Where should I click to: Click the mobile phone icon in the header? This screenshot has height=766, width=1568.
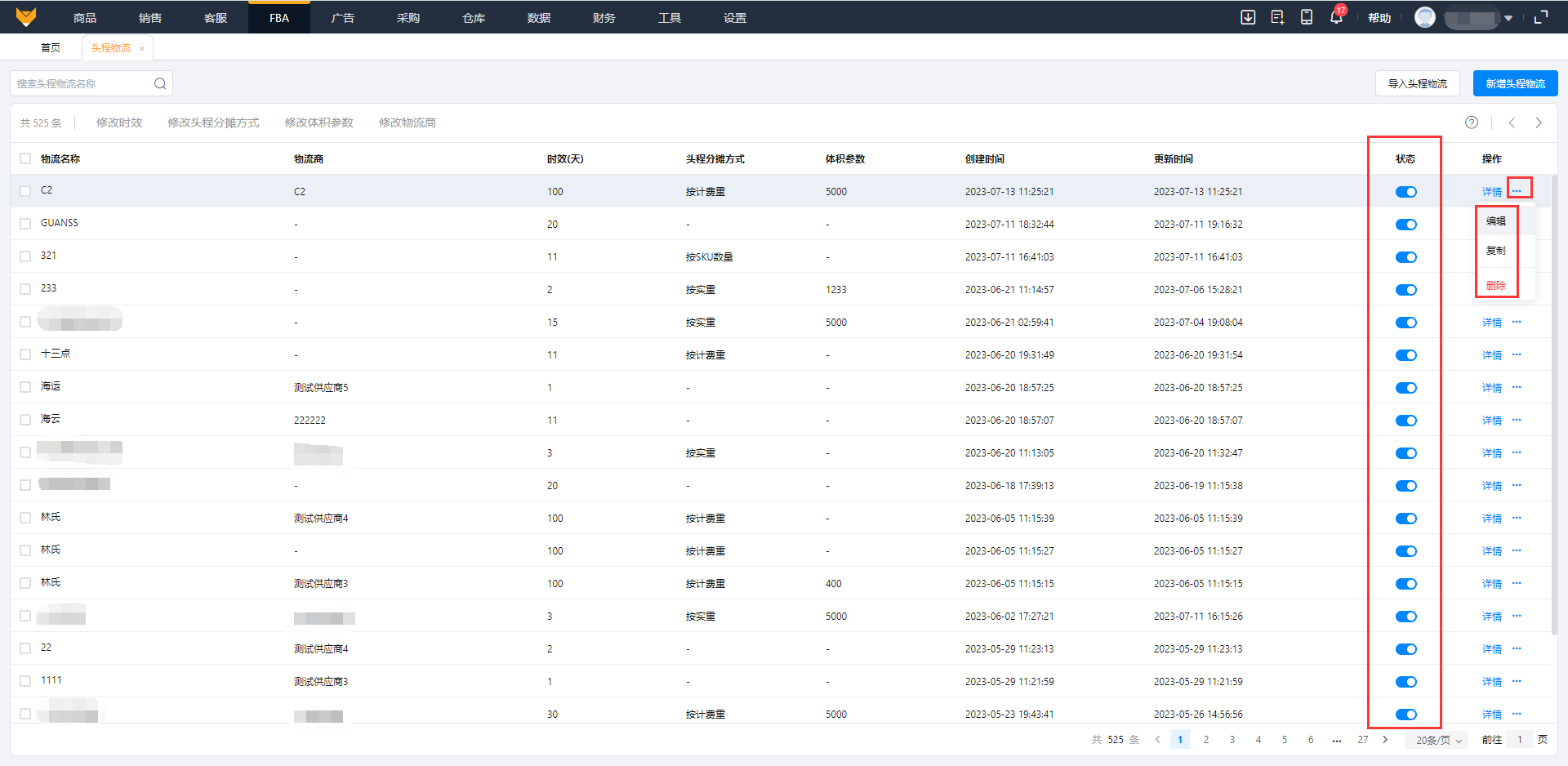tap(1307, 17)
